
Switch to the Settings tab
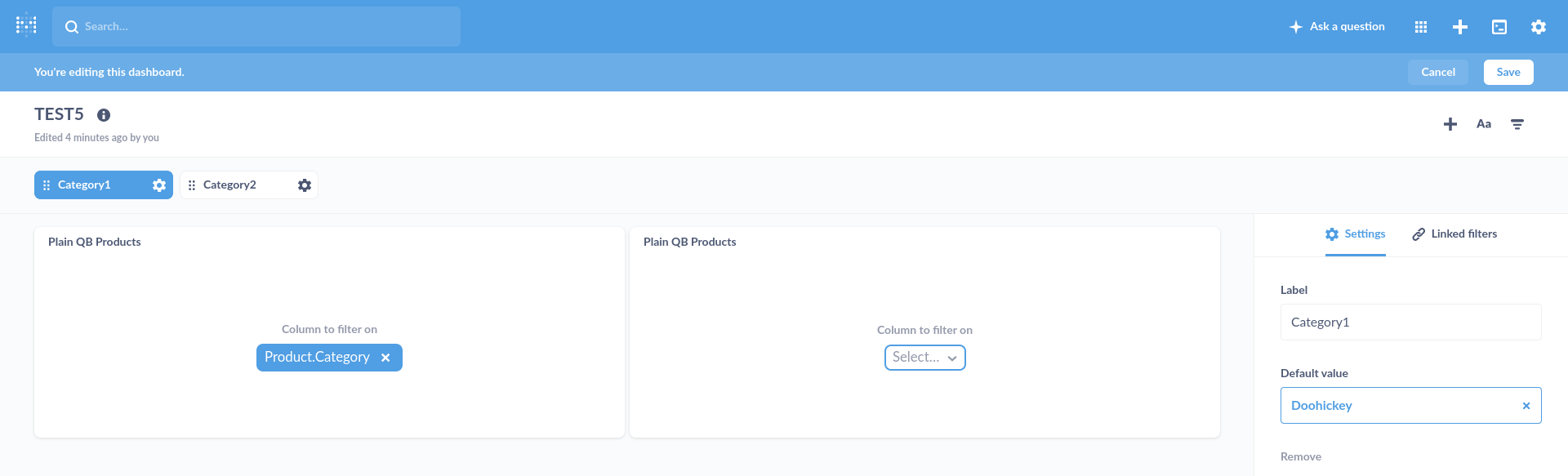click(1356, 234)
